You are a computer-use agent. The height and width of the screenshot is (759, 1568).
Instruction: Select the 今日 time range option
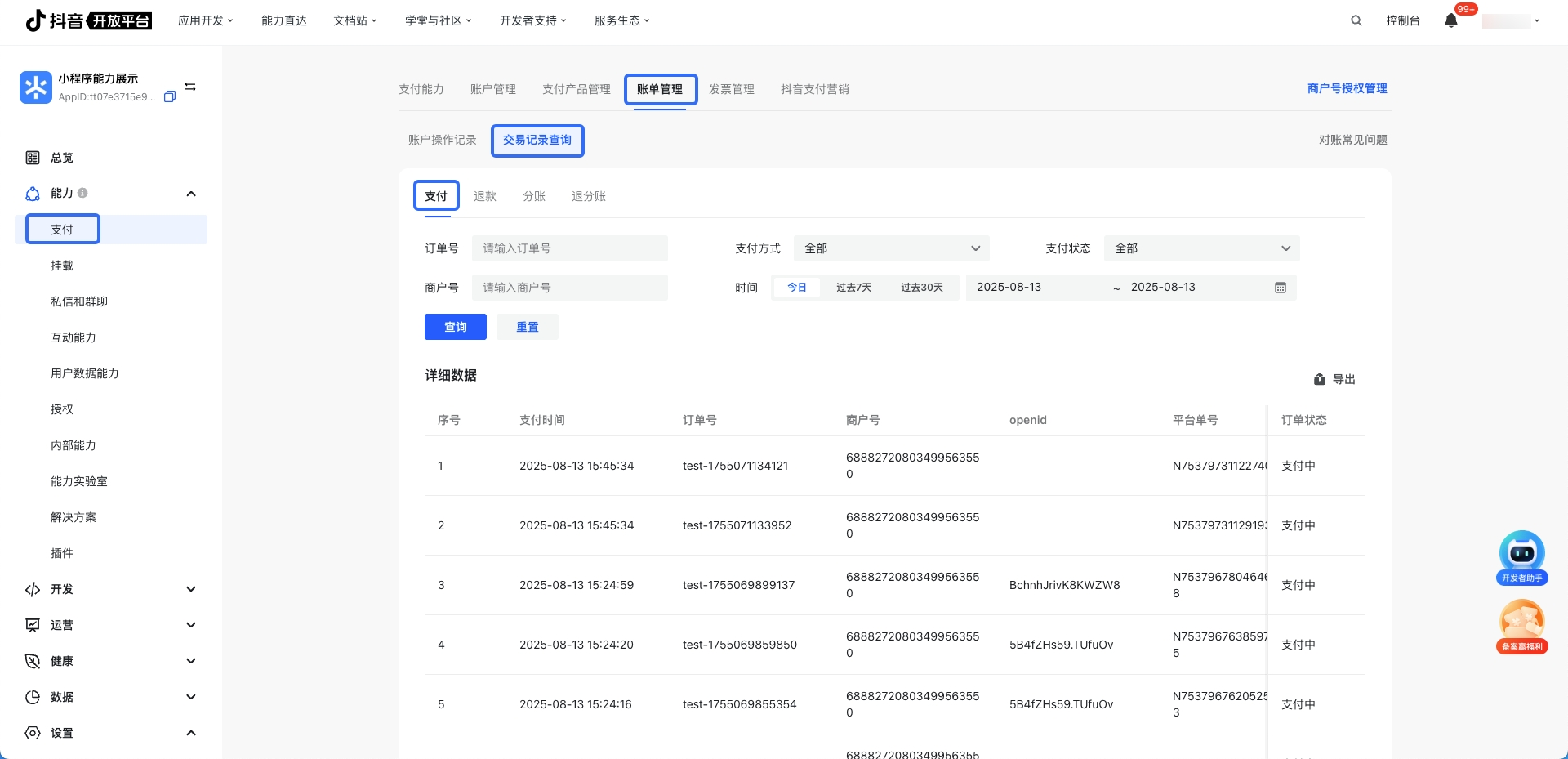coord(796,288)
